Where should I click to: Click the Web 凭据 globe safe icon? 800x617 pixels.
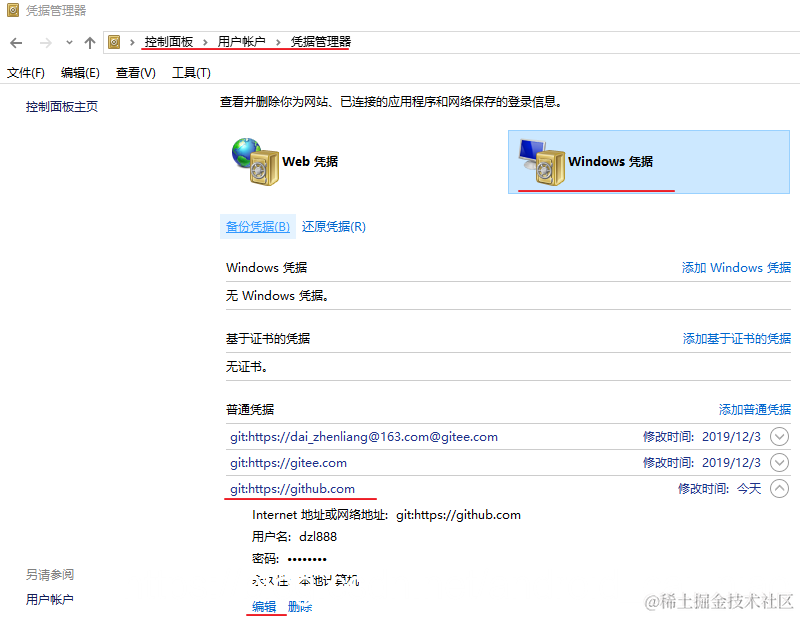[255, 161]
